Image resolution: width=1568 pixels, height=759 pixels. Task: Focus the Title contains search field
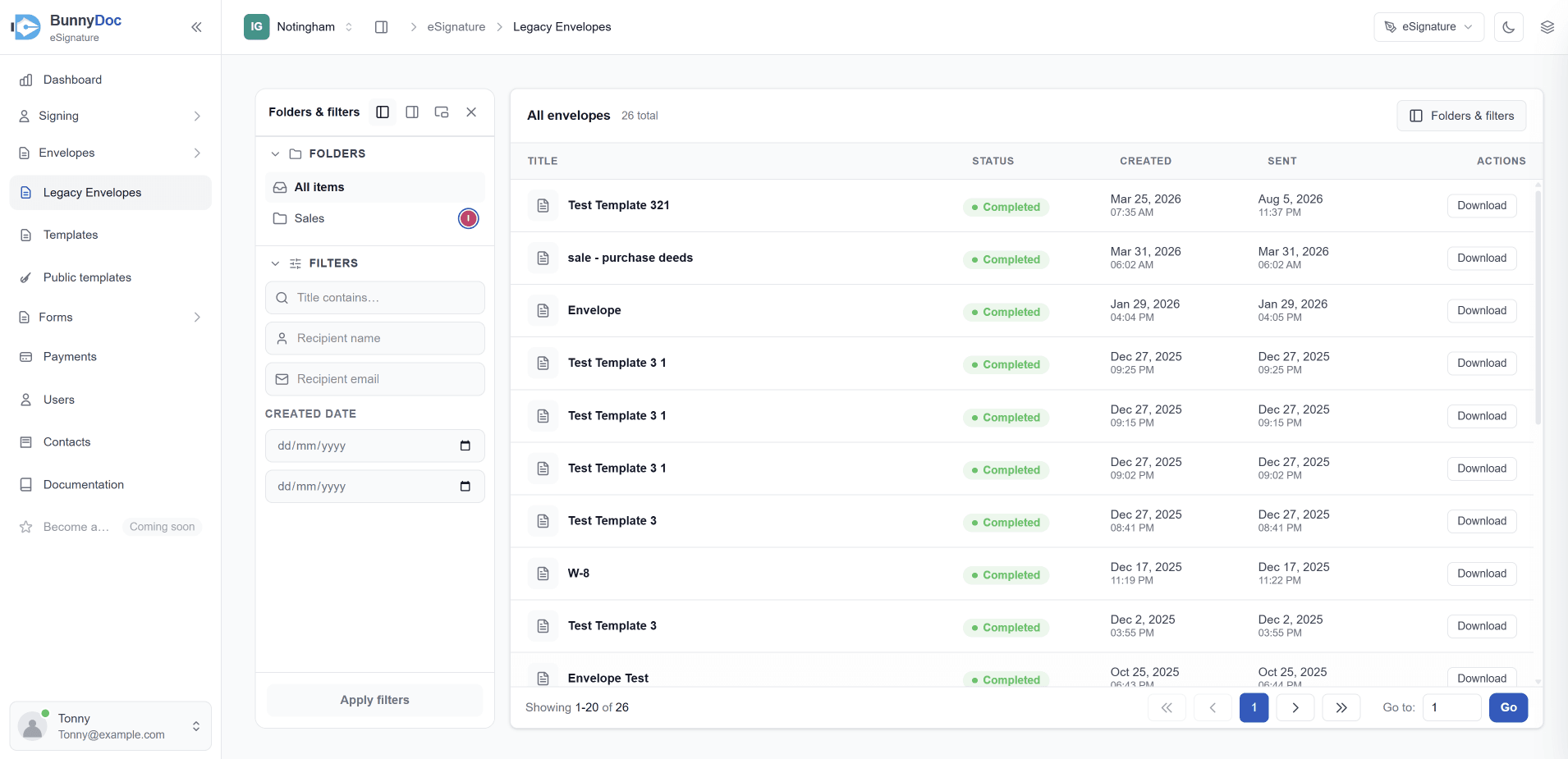pyautogui.click(x=375, y=298)
